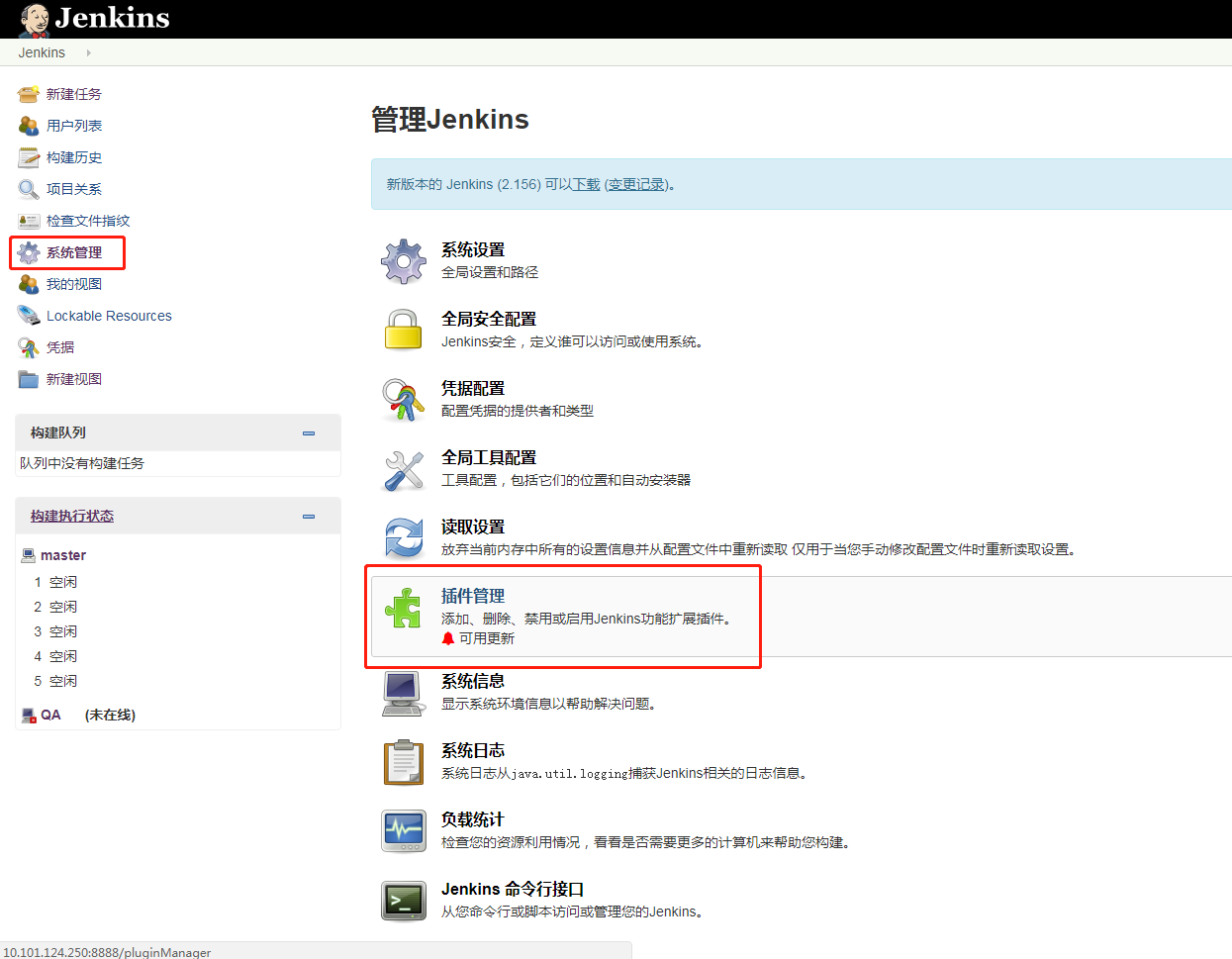This screenshot has width=1232, height=959.
Task: Open the 系统设置 title link
Action: (473, 249)
